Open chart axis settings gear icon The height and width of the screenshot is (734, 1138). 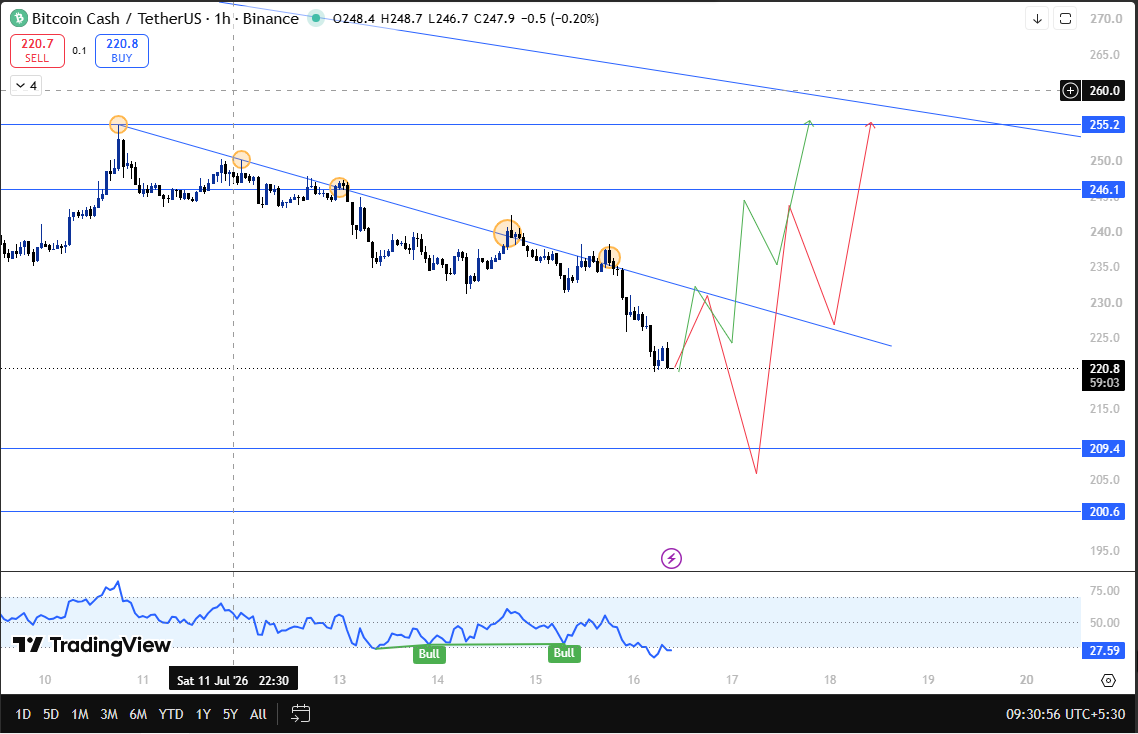1108,680
